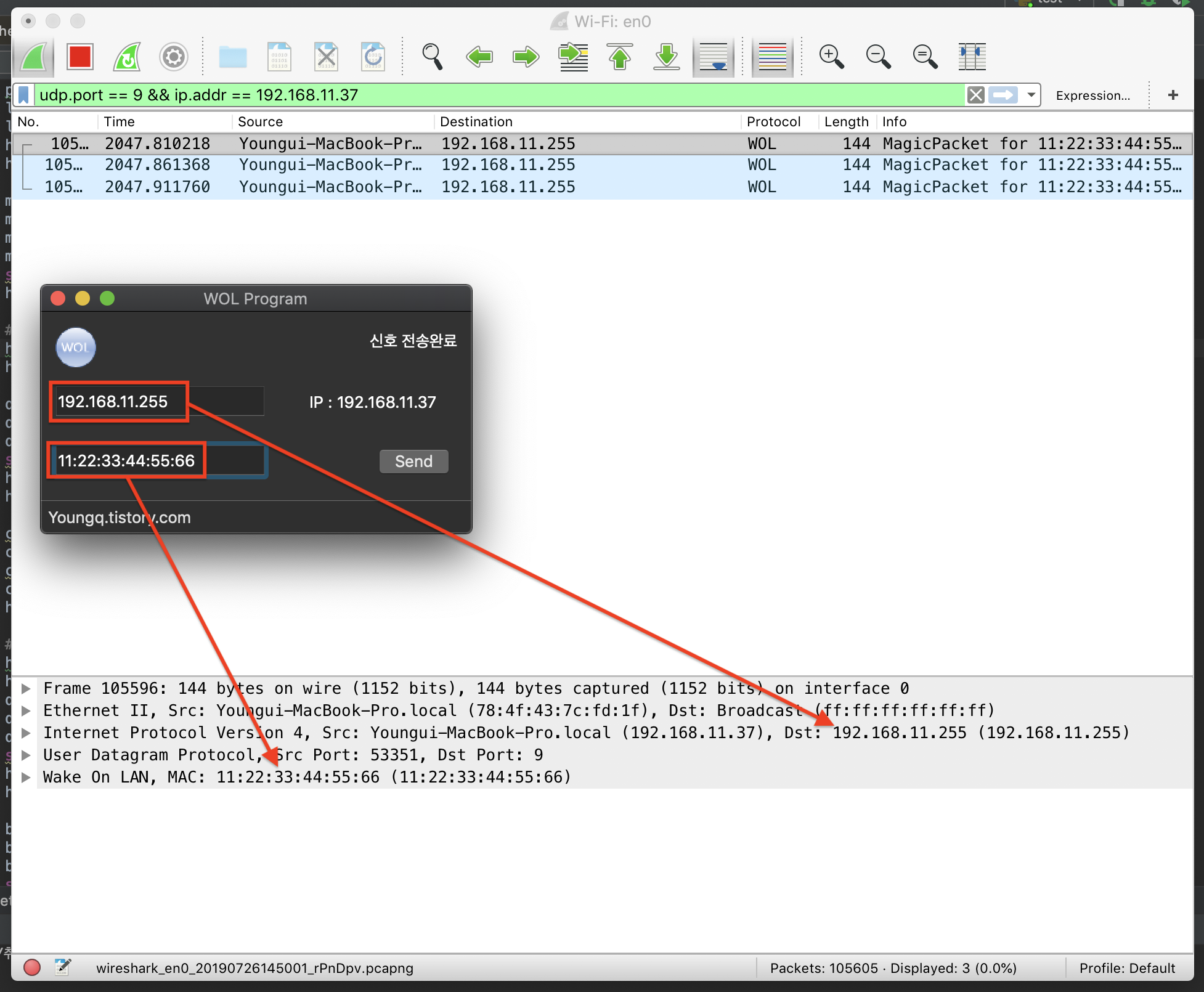The height and width of the screenshot is (992, 1204).
Task: Click the display filter bookmark icon
Action: 24,95
